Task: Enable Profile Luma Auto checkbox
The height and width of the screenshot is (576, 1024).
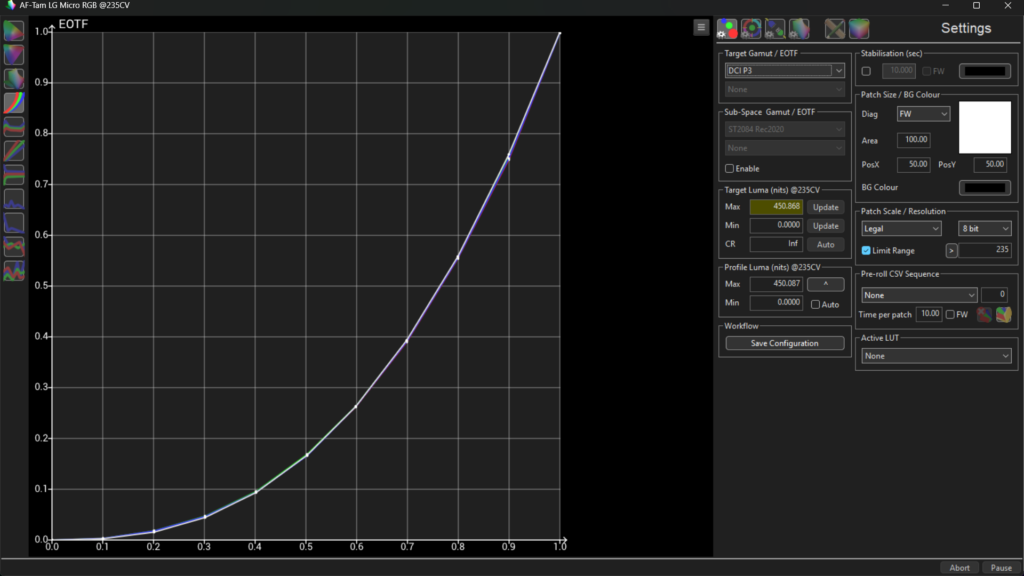Action: pyautogui.click(x=815, y=304)
